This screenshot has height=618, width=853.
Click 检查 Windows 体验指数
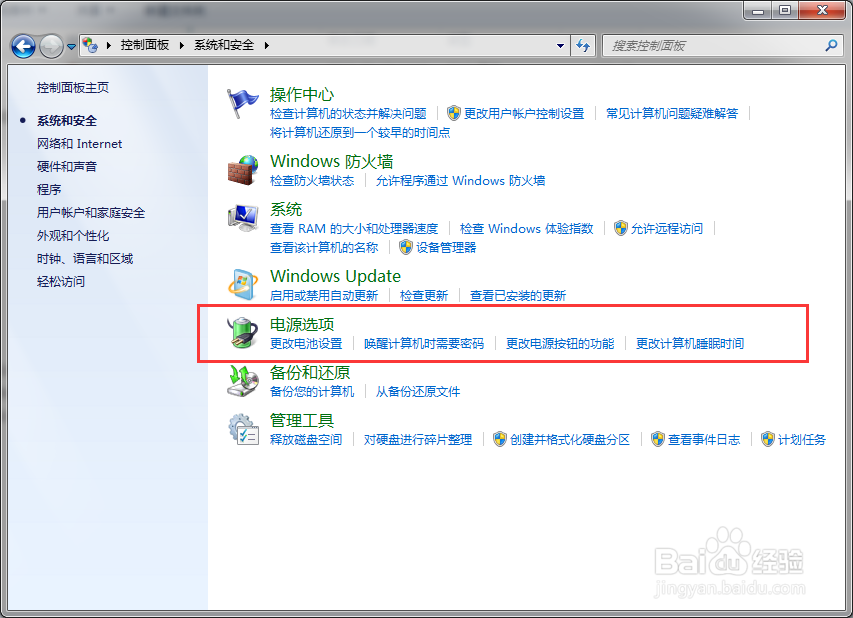(x=527, y=228)
